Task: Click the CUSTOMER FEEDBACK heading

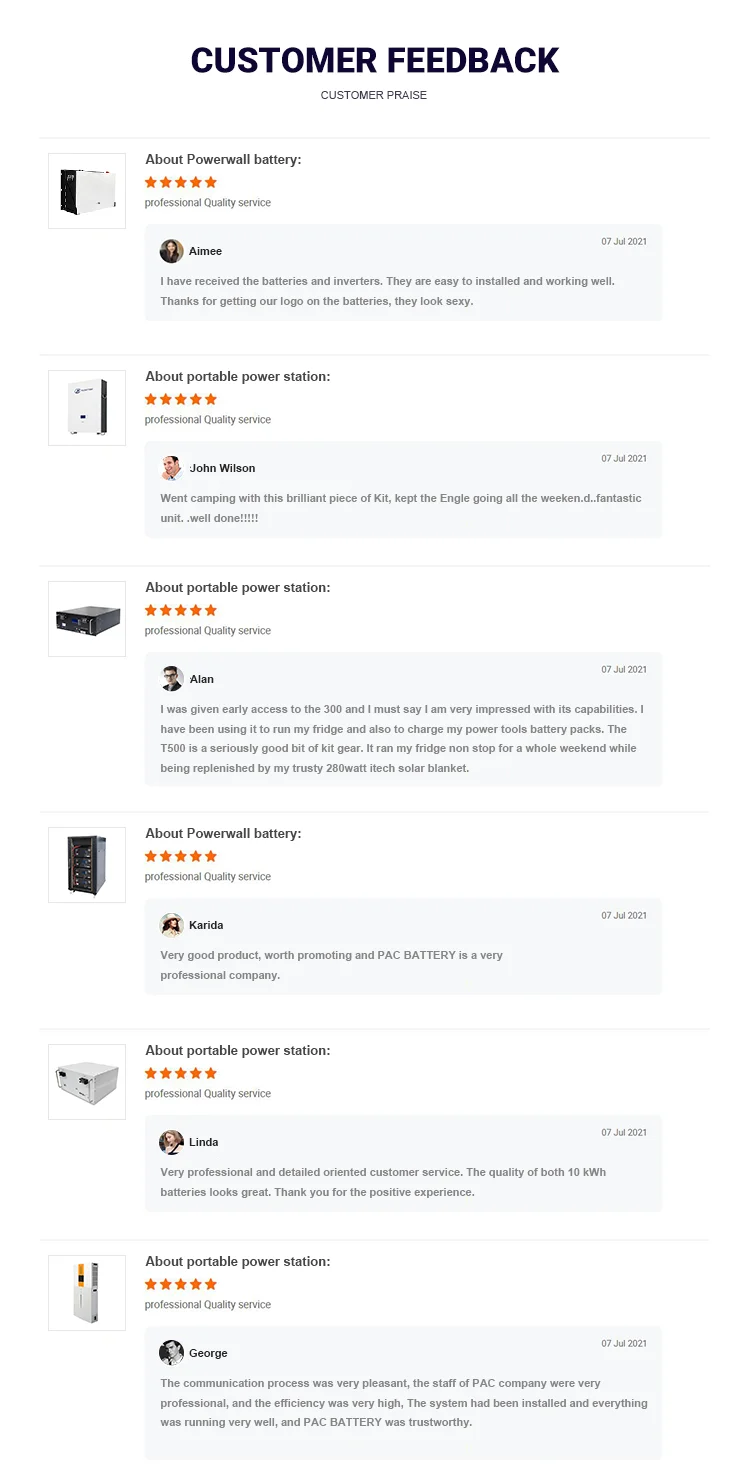Action: point(375,60)
